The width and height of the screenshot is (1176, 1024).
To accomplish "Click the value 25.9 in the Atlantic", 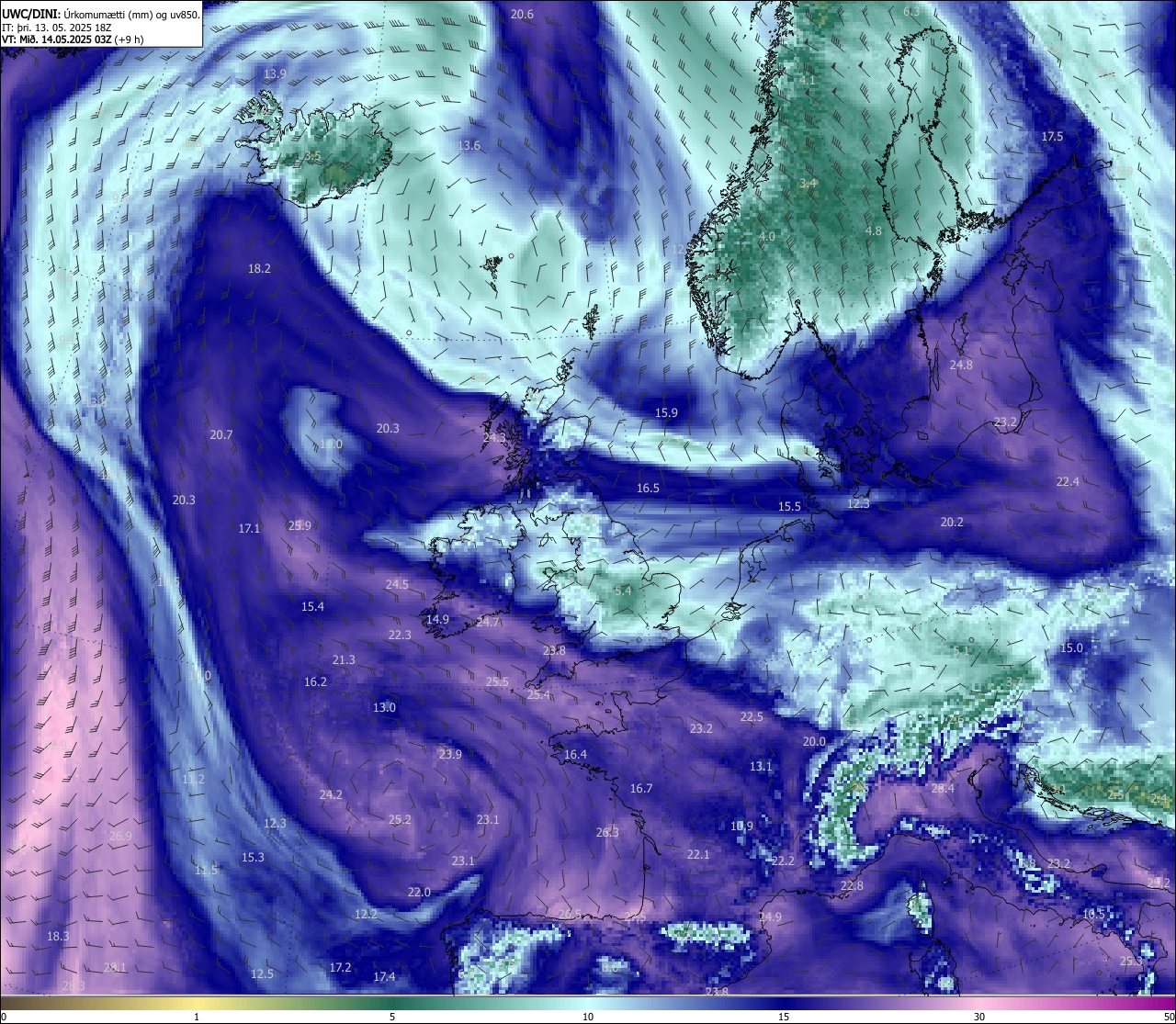I will click(x=300, y=525).
